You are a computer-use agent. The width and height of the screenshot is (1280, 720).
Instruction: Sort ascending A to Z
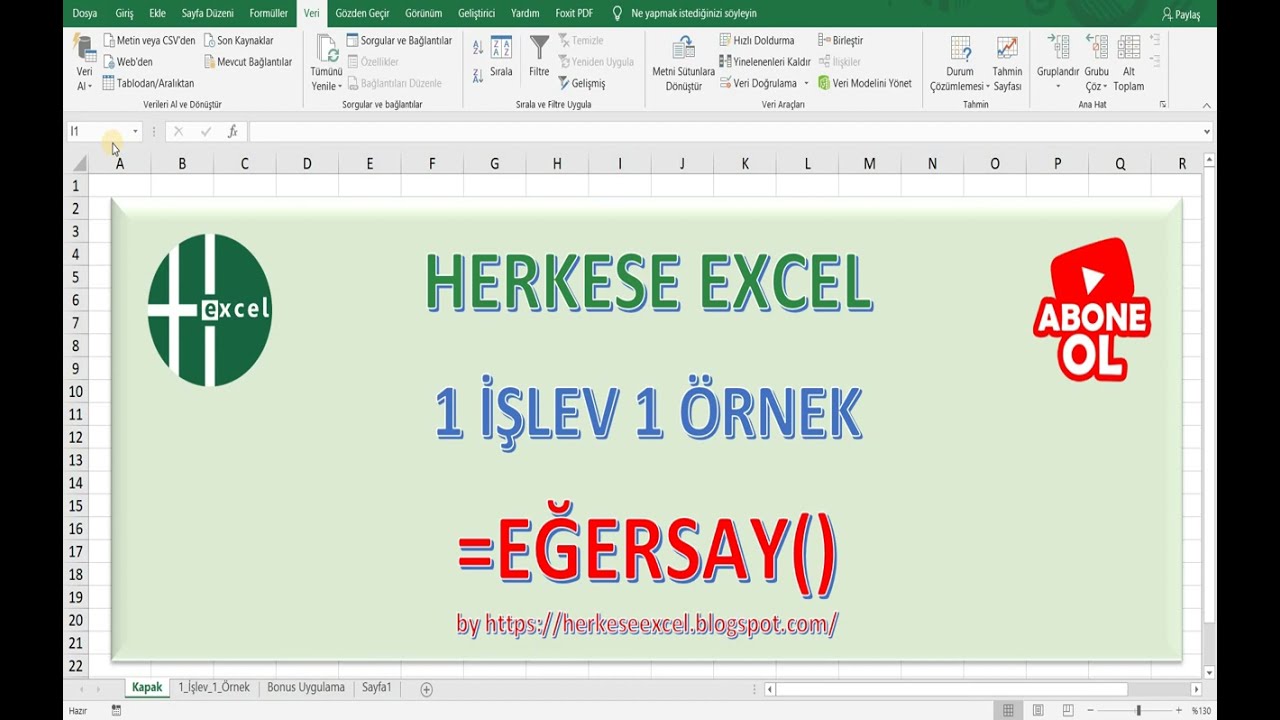coord(478,46)
